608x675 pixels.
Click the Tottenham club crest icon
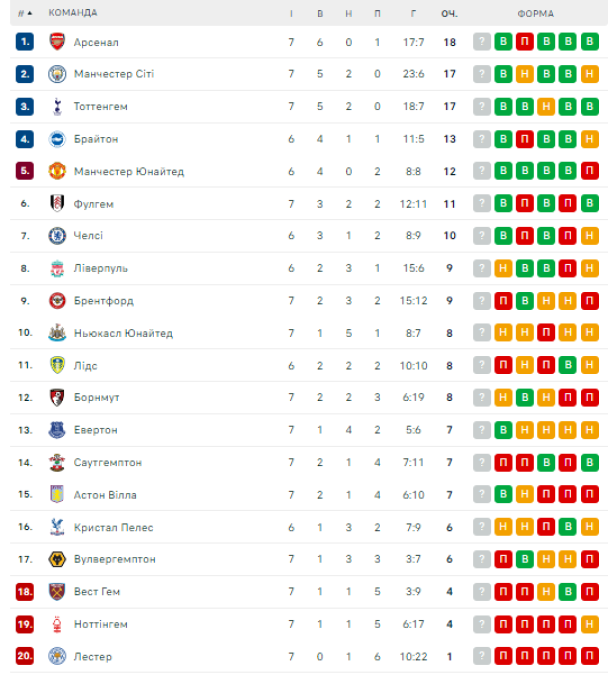[56, 107]
